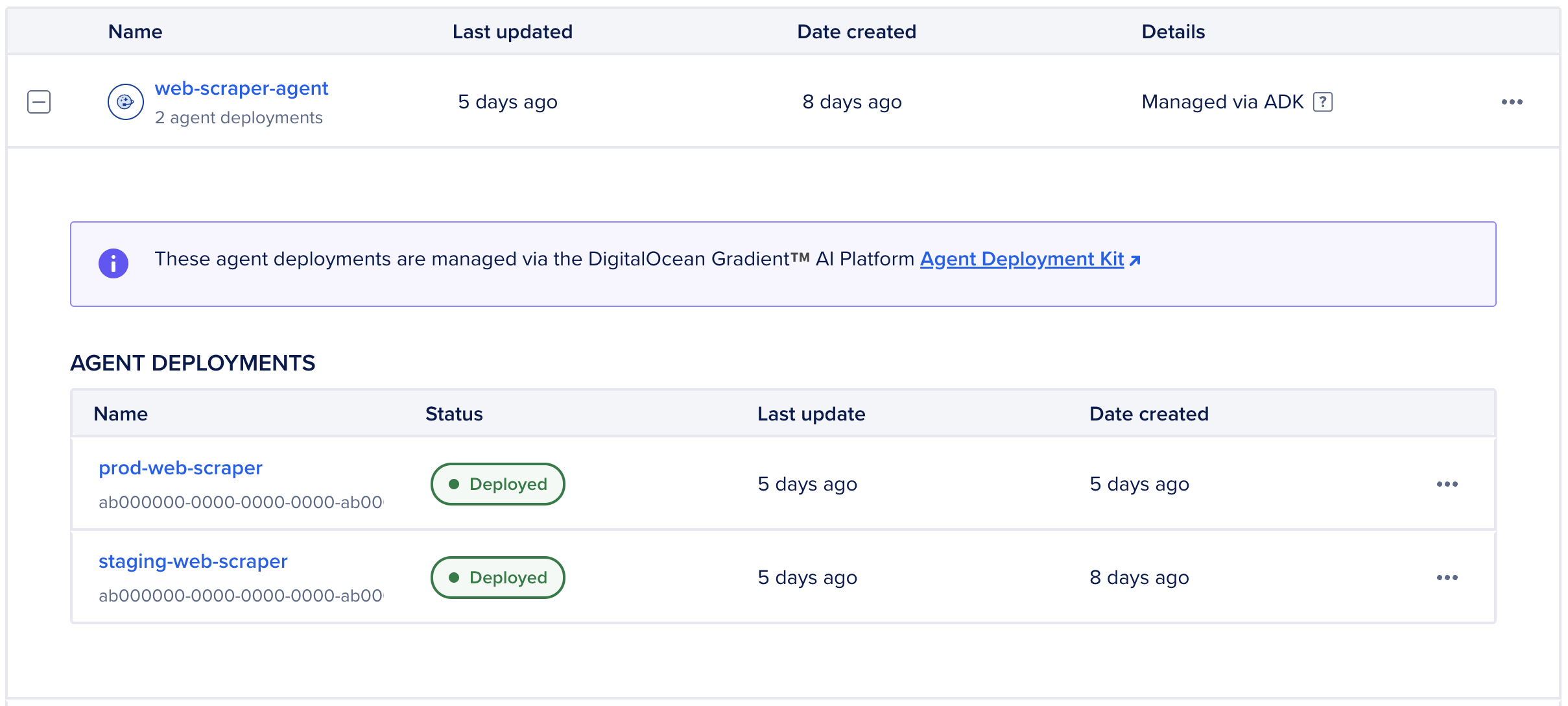Click the Name column header
This screenshot has height=706, width=1568.
click(x=134, y=31)
